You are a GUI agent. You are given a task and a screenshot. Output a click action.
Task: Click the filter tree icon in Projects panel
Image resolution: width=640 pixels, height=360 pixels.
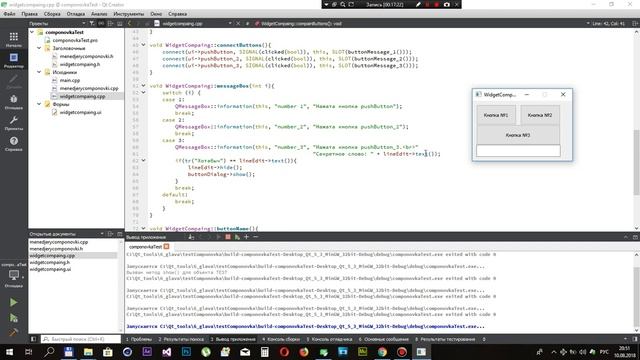92,24
